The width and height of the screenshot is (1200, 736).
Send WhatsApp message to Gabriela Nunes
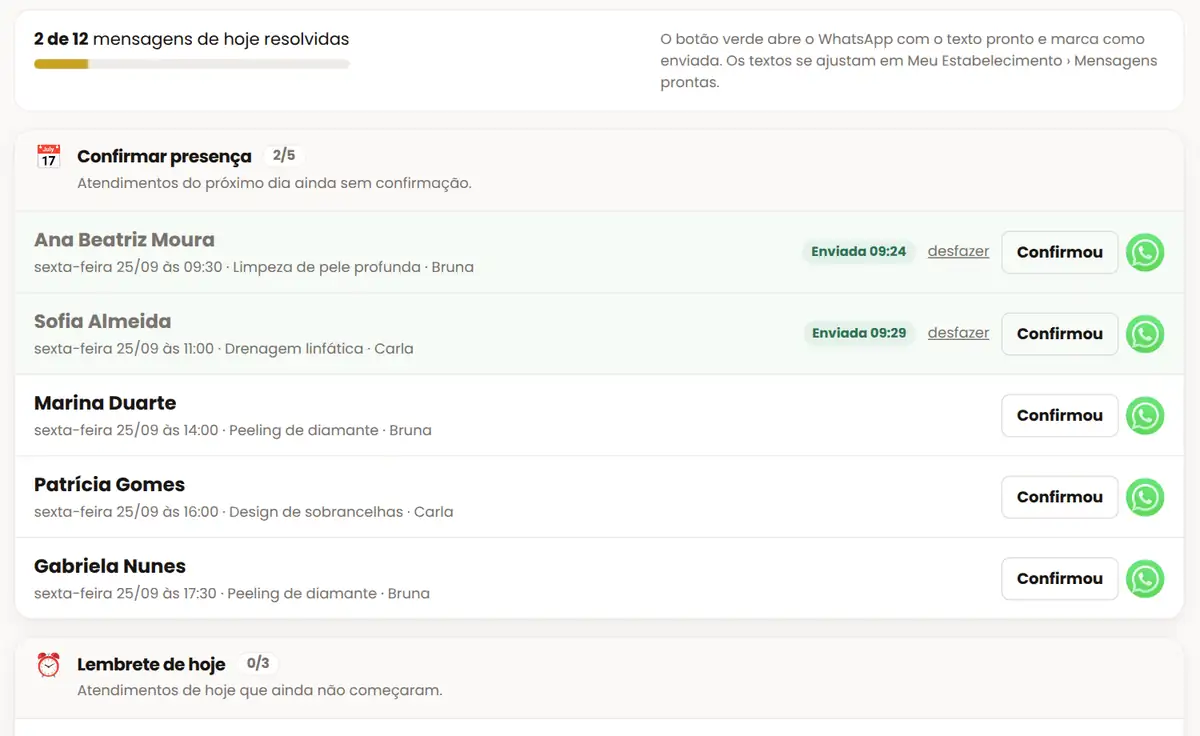pyautogui.click(x=1145, y=579)
